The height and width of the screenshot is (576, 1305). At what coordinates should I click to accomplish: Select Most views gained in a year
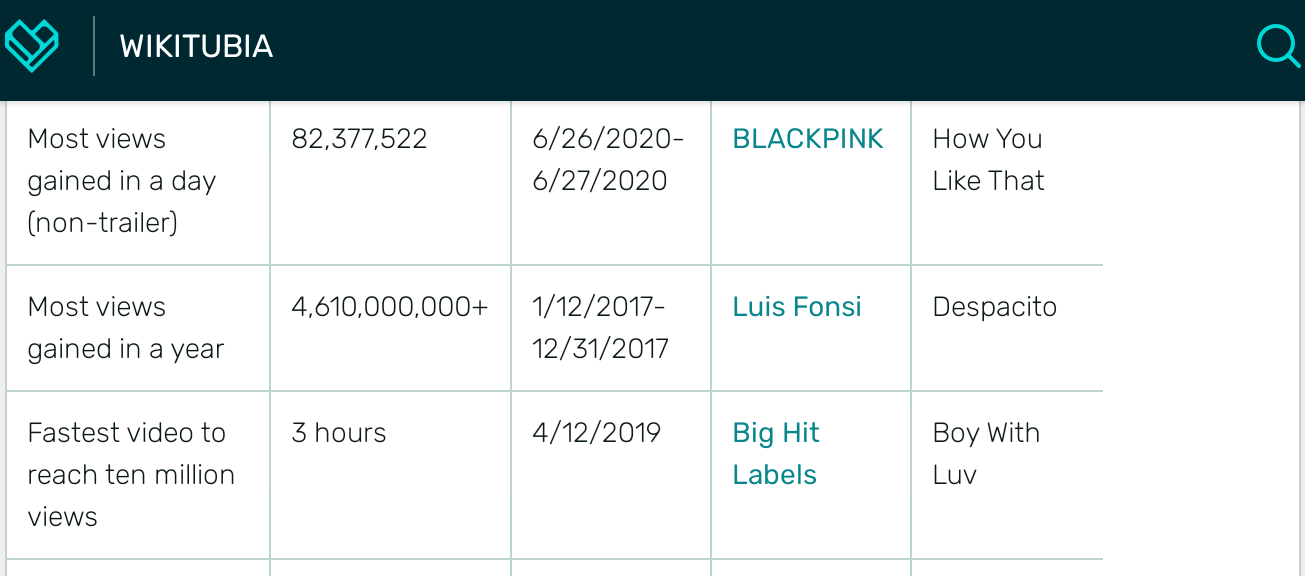tap(126, 328)
